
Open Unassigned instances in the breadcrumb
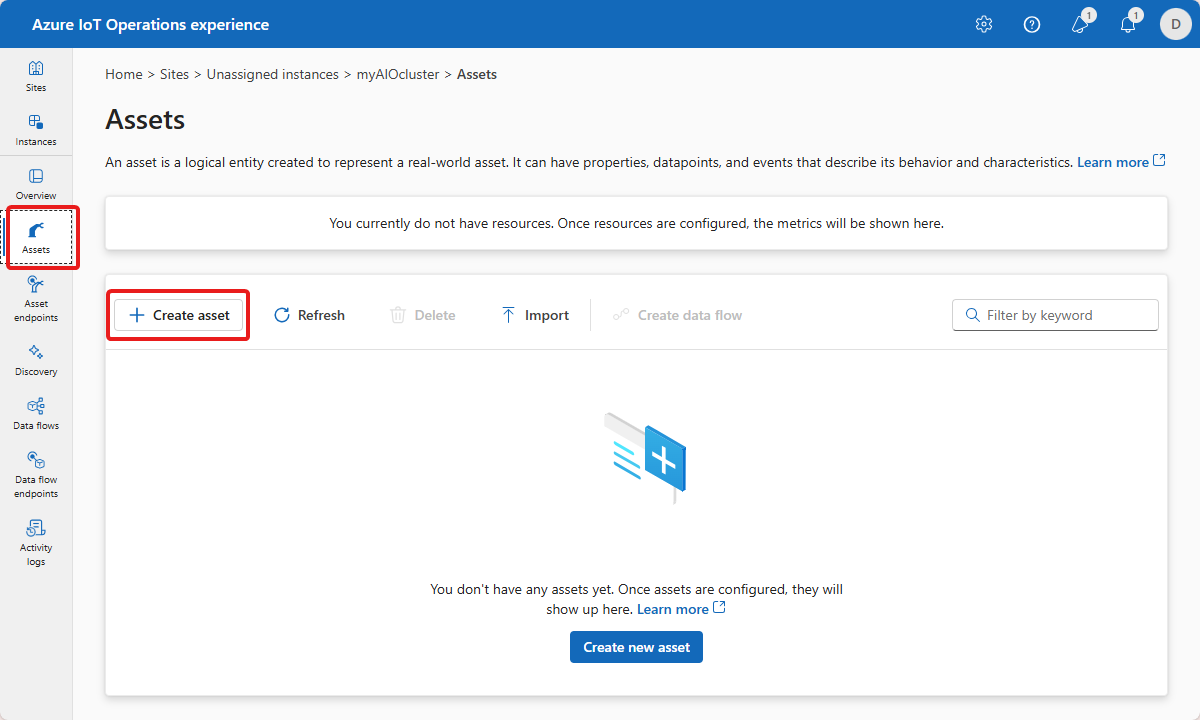[x=273, y=74]
